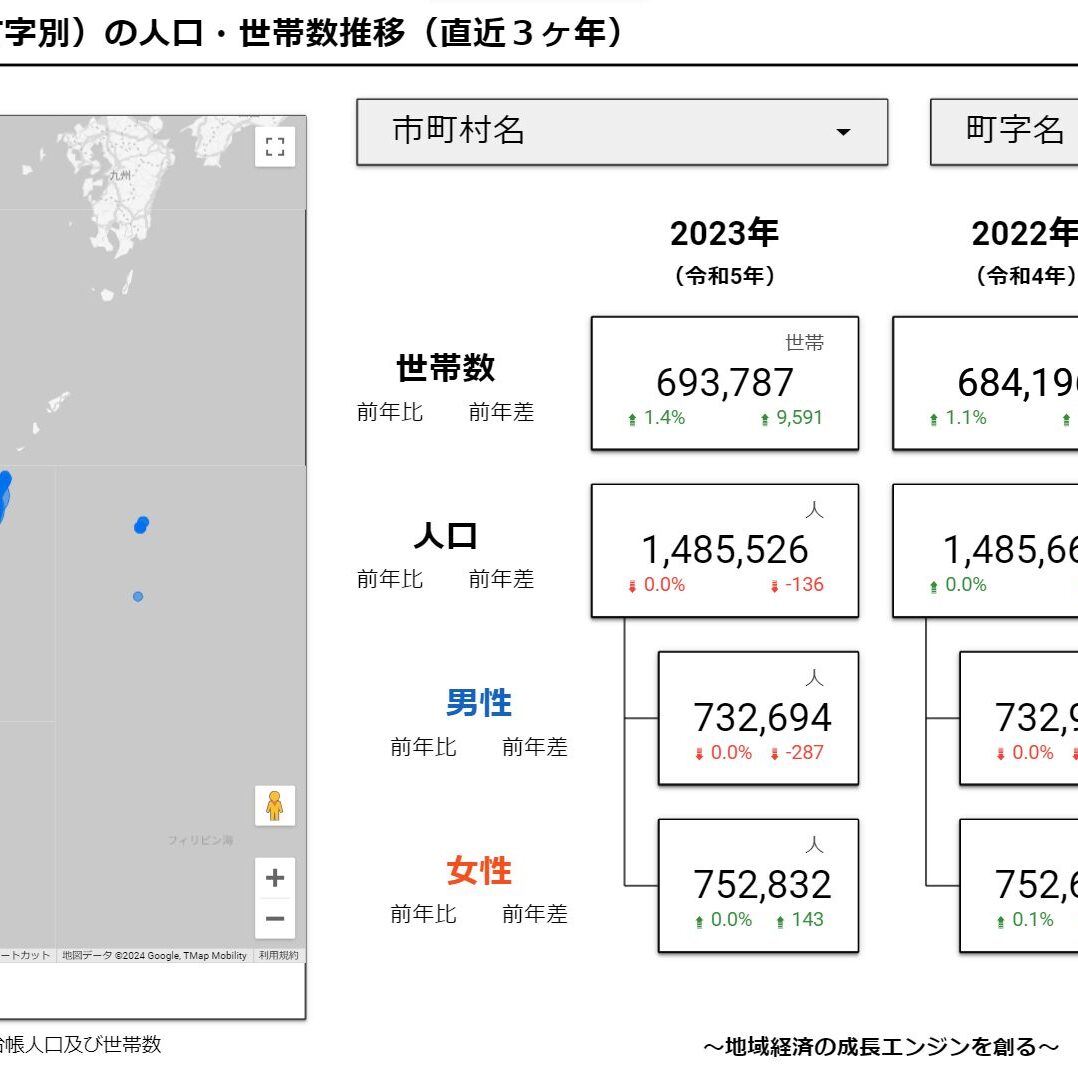Select the male population card 732,694
The width and height of the screenshot is (1078, 1078).
click(x=758, y=718)
